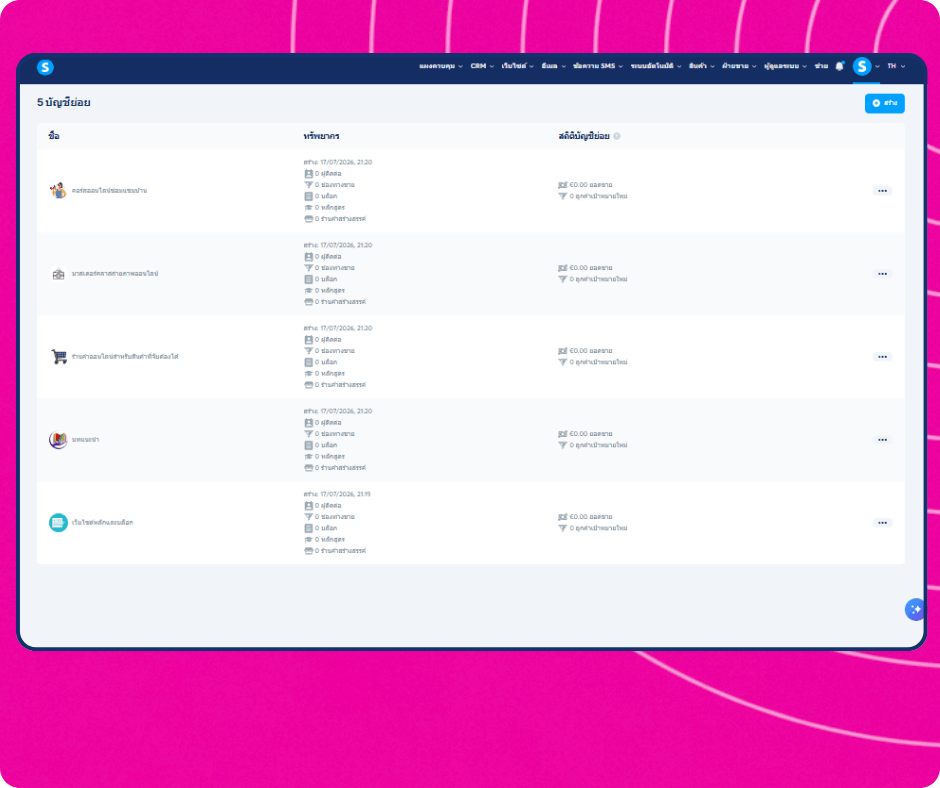The image size is (940, 788).
Task: Click the blue Create button
Action: click(884, 103)
